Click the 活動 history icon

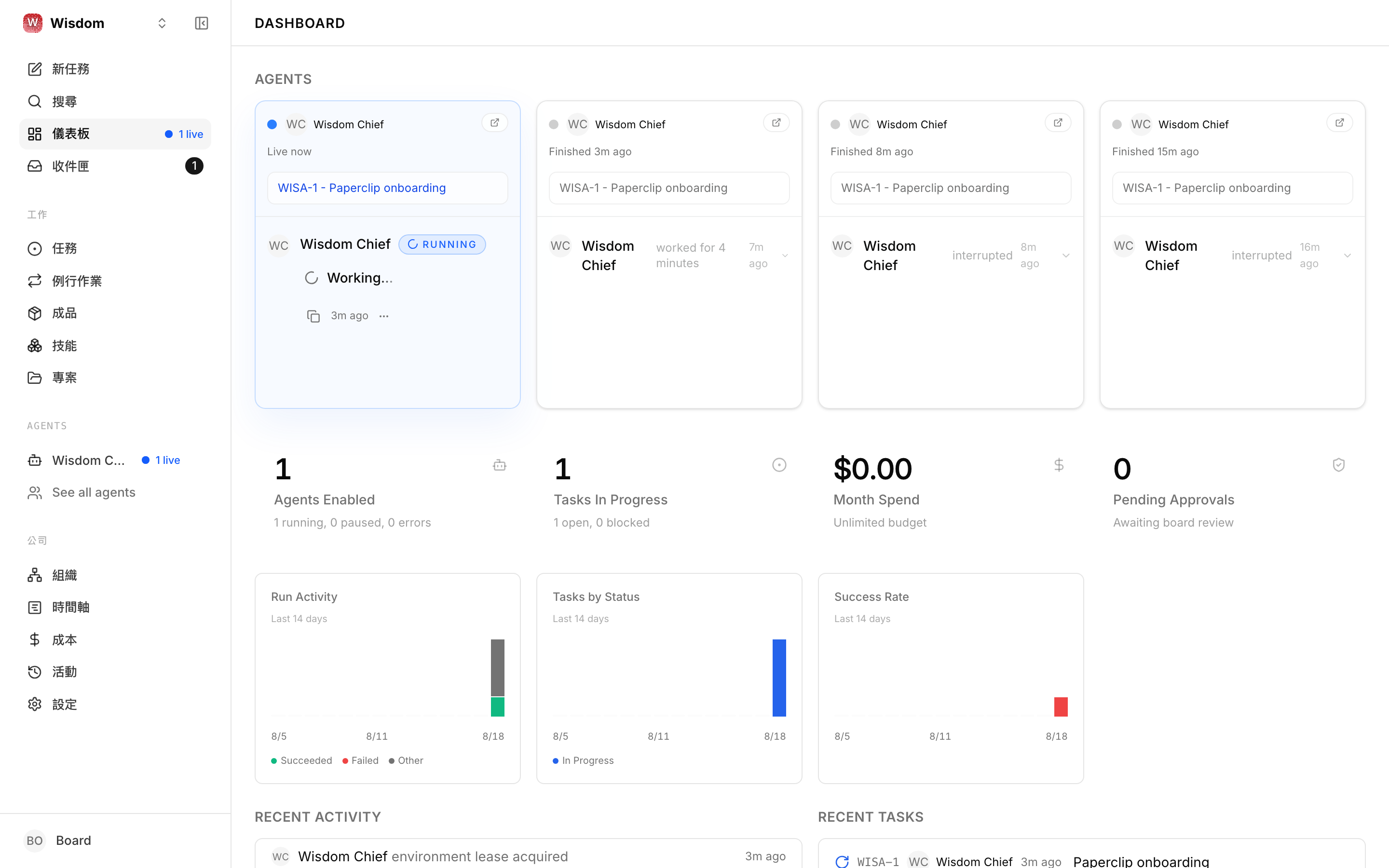[35, 672]
